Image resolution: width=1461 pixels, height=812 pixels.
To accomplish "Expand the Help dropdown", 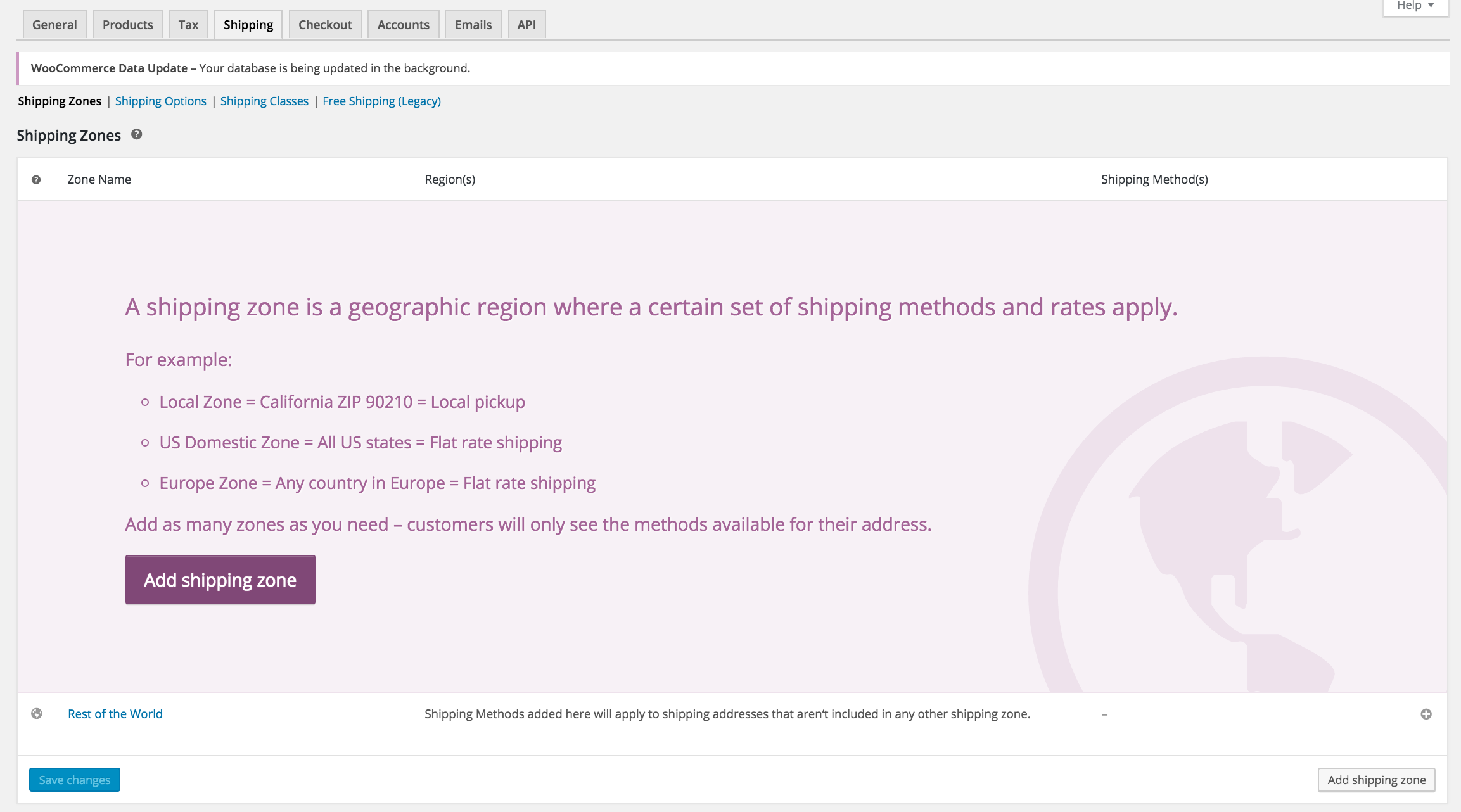I will point(1415,6).
